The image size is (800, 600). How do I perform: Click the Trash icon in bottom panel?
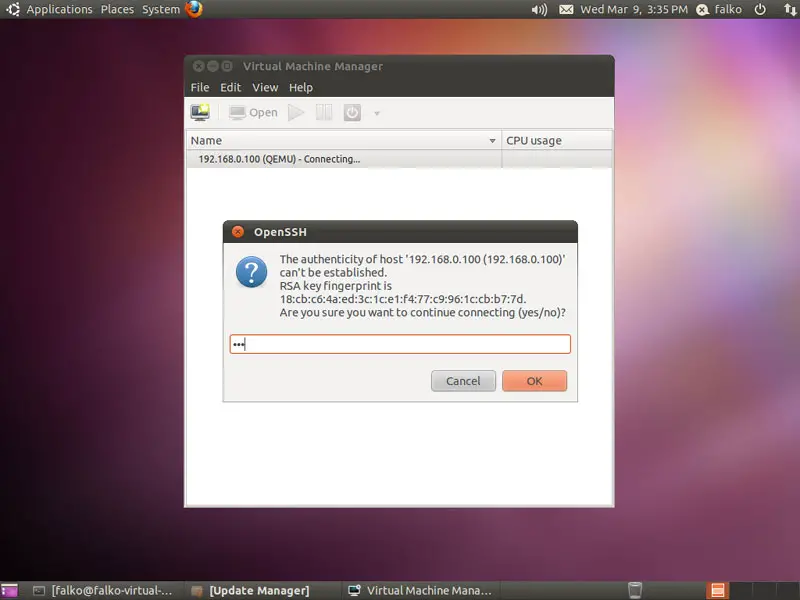pyautogui.click(x=635, y=591)
